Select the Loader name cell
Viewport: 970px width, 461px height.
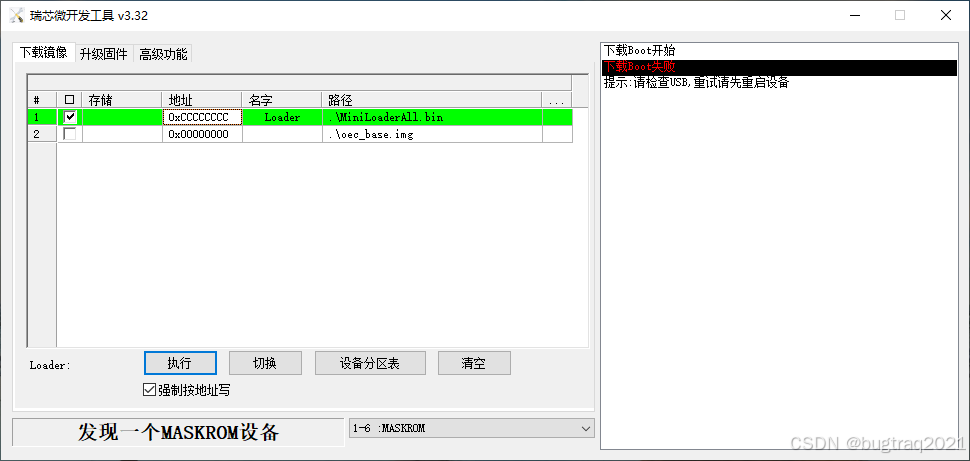[281, 117]
